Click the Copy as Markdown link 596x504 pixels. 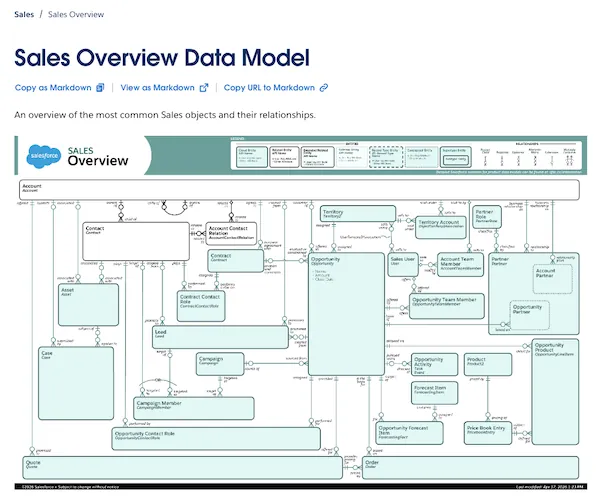53,87
